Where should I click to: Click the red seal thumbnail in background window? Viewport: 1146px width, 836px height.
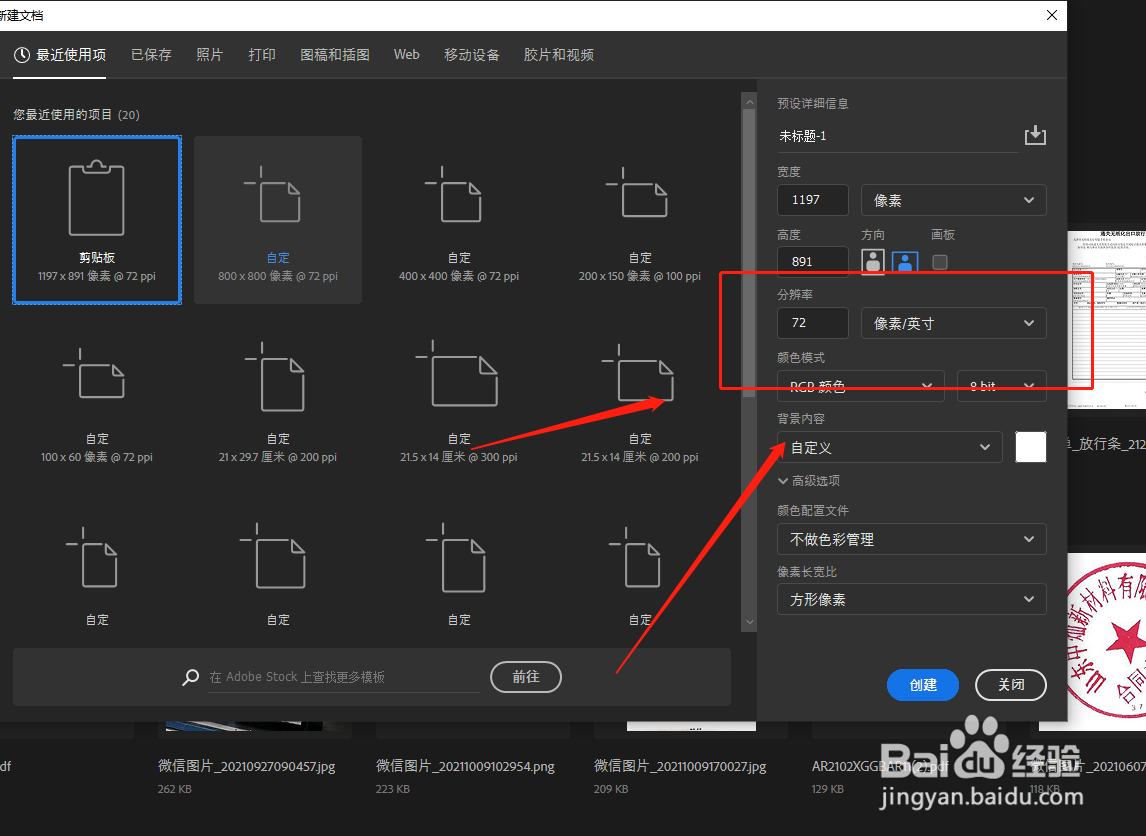pyautogui.click(x=1107, y=642)
